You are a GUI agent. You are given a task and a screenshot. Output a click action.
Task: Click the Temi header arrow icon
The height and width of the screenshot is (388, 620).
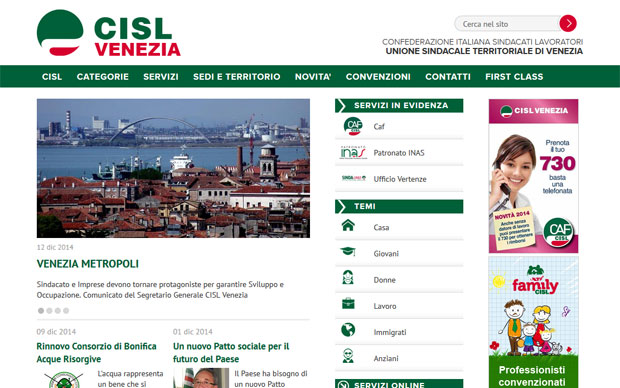[341, 206]
